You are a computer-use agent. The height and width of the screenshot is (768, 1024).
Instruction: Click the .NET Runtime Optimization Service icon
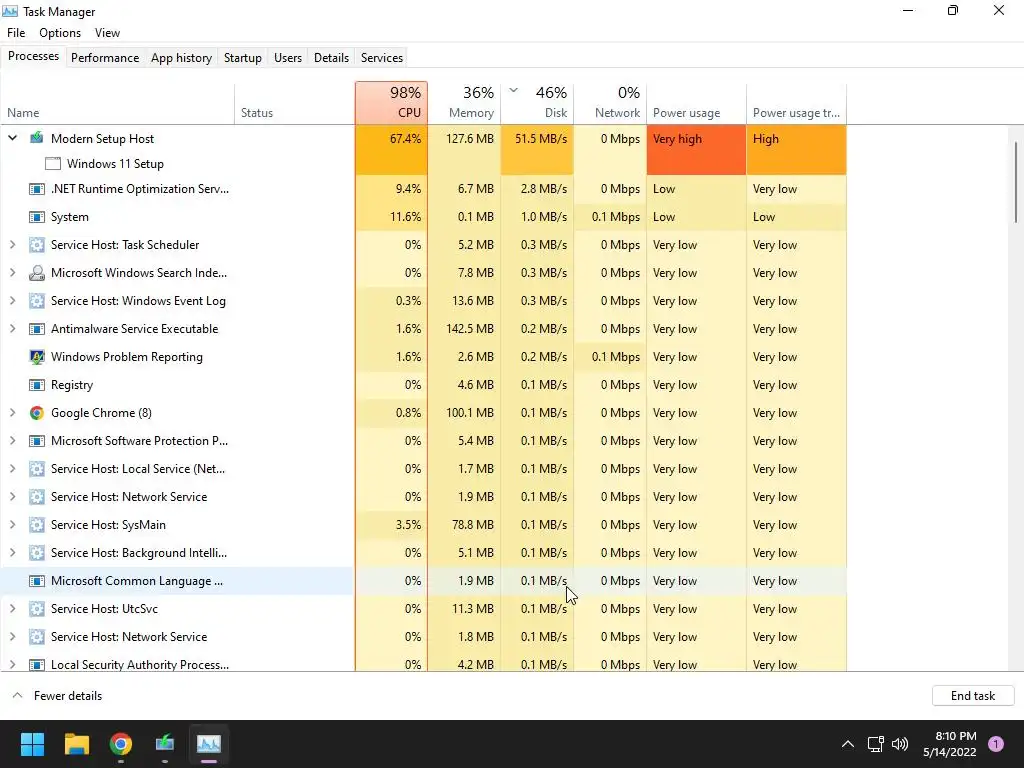[x=37, y=189]
